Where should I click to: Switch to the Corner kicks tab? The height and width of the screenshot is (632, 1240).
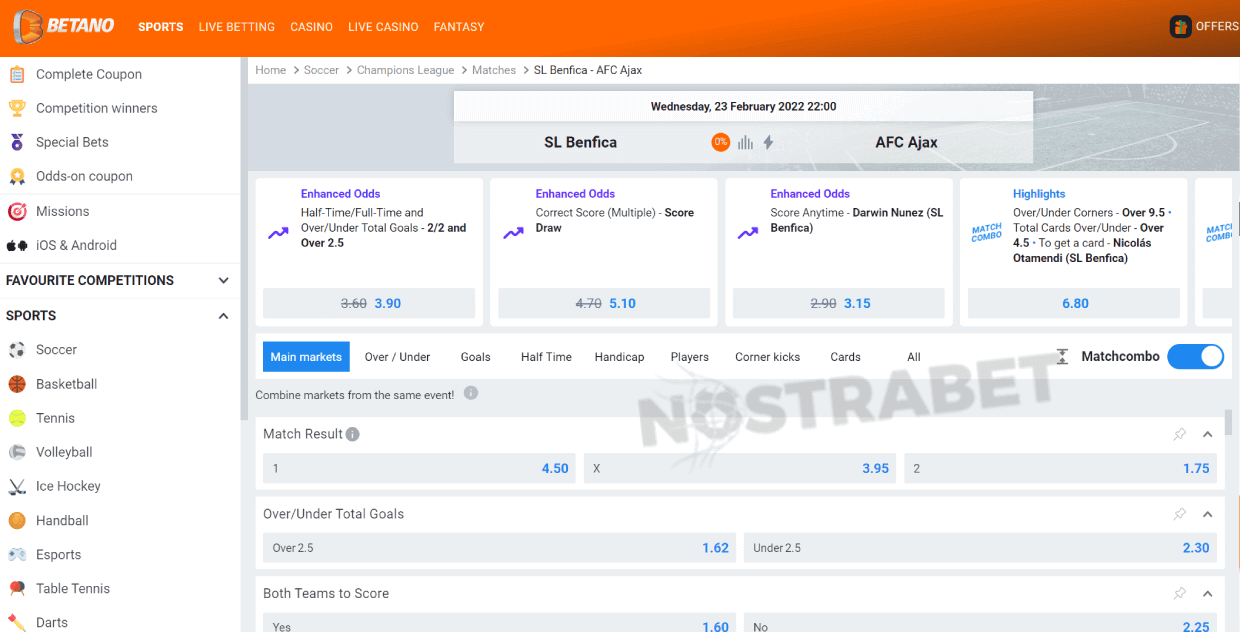[767, 357]
